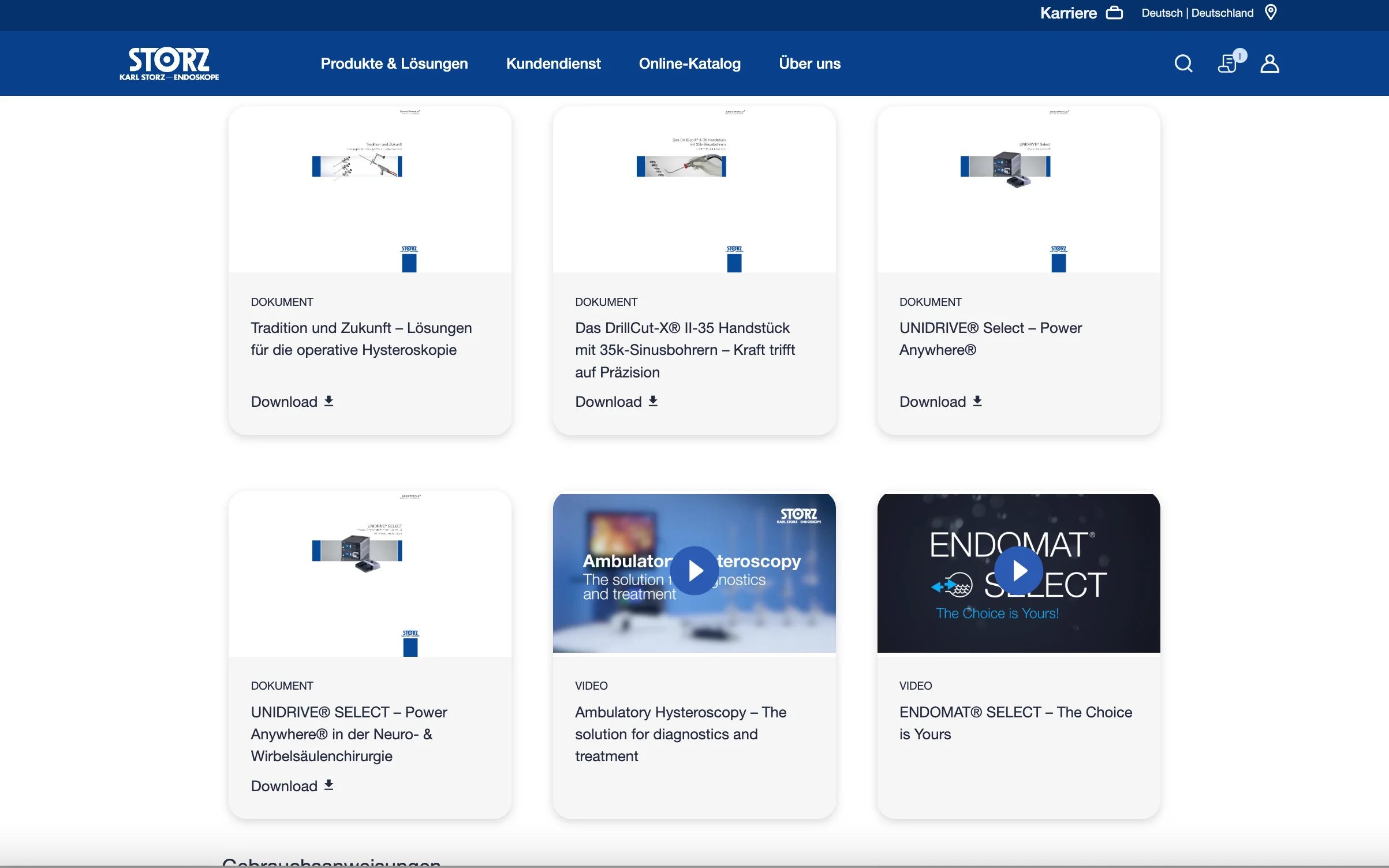Play the Ambulatory Hysteroscopy video
Viewport: 1389px width, 868px height.
(694, 571)
